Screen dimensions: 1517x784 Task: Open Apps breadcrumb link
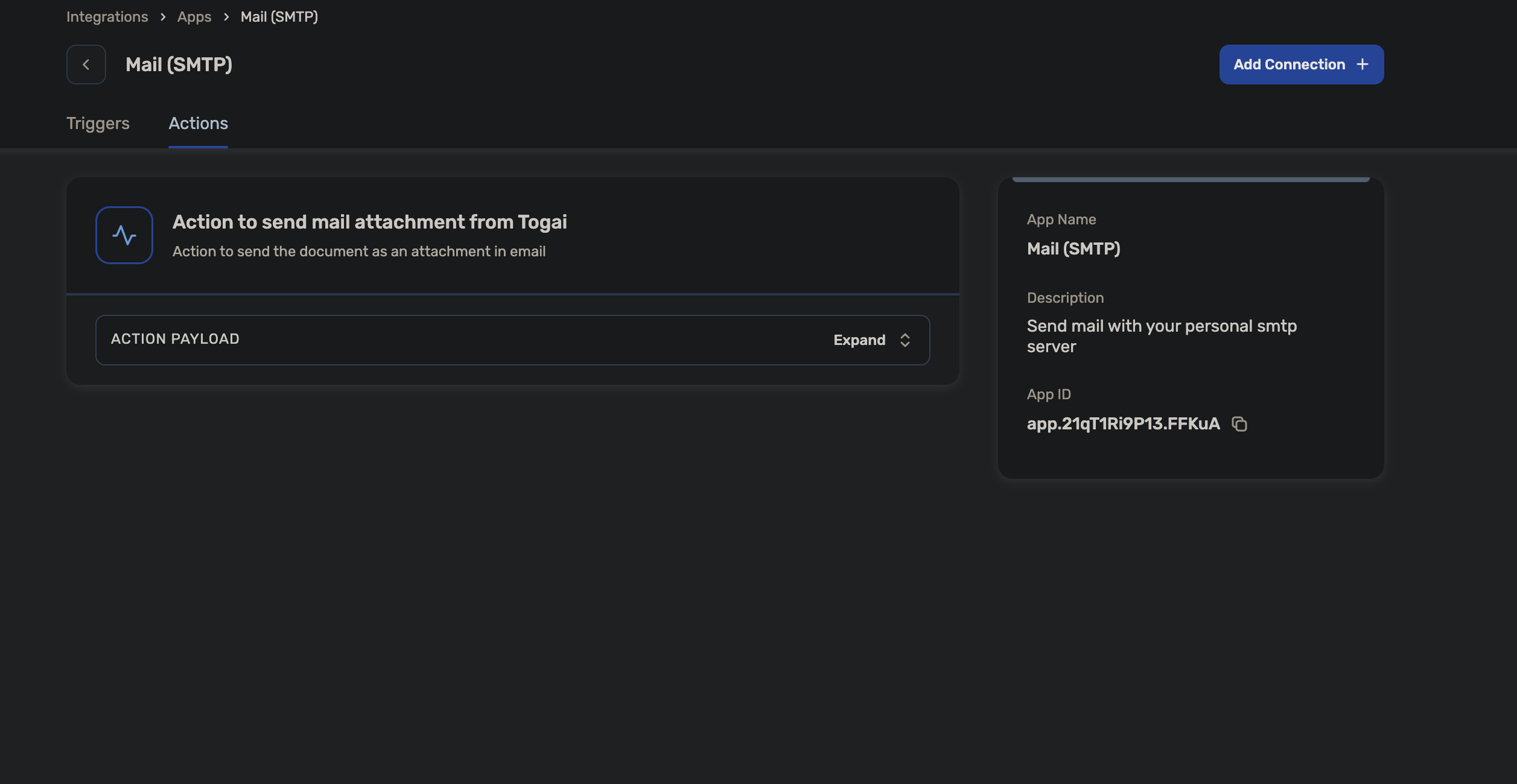(194, 17)
